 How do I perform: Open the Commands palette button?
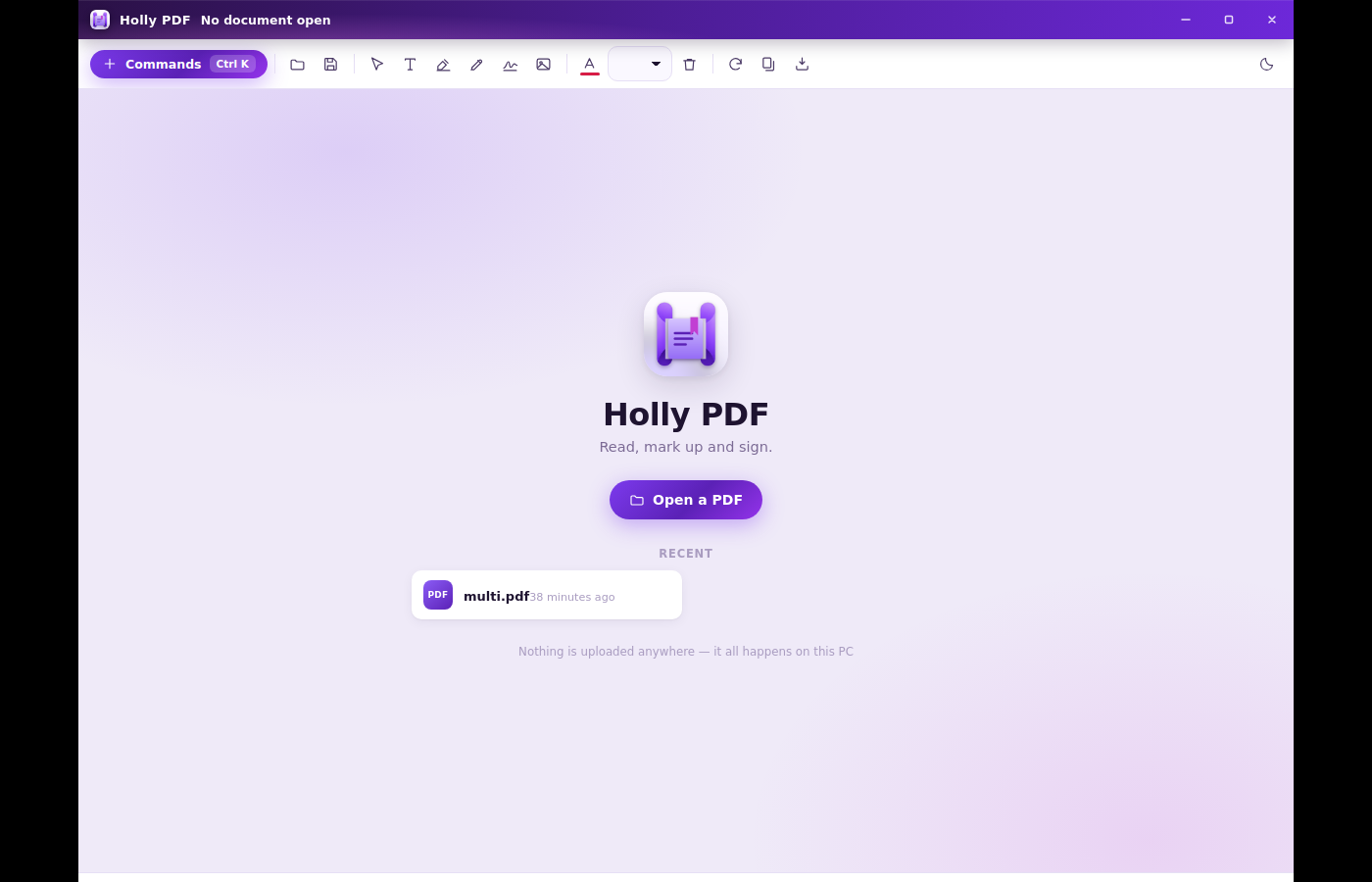point(178,64)
